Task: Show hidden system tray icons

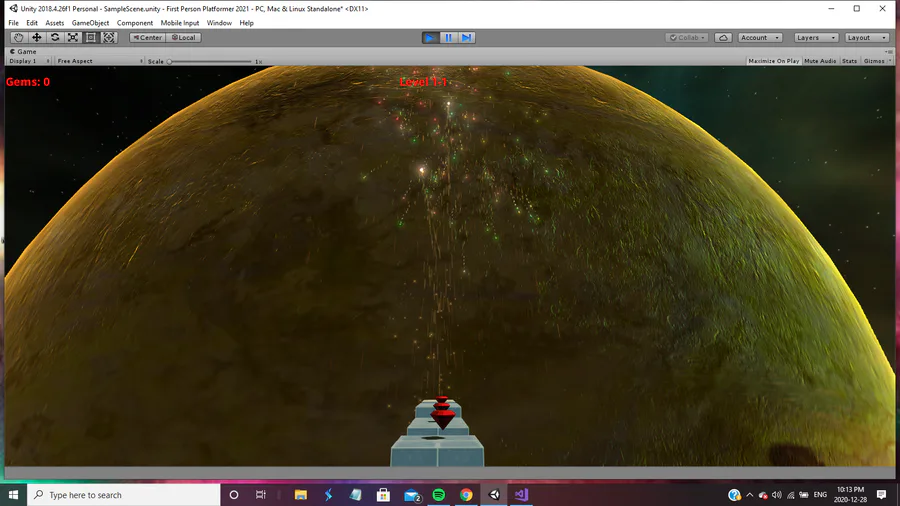Action: tap(750, 495)
